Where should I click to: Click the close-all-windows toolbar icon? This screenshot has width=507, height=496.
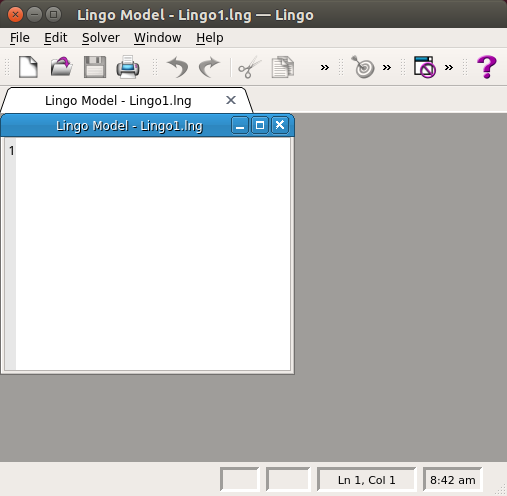(424, 67)
